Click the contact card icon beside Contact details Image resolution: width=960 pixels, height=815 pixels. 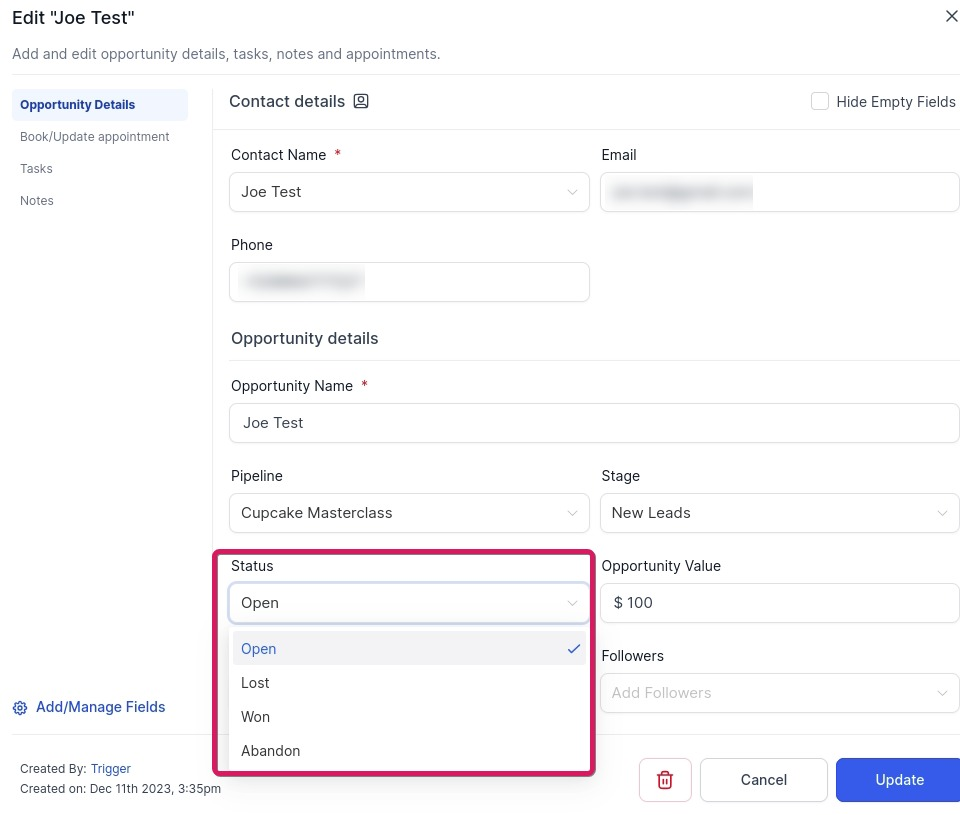pyautogui.click(x=361, y=101)
